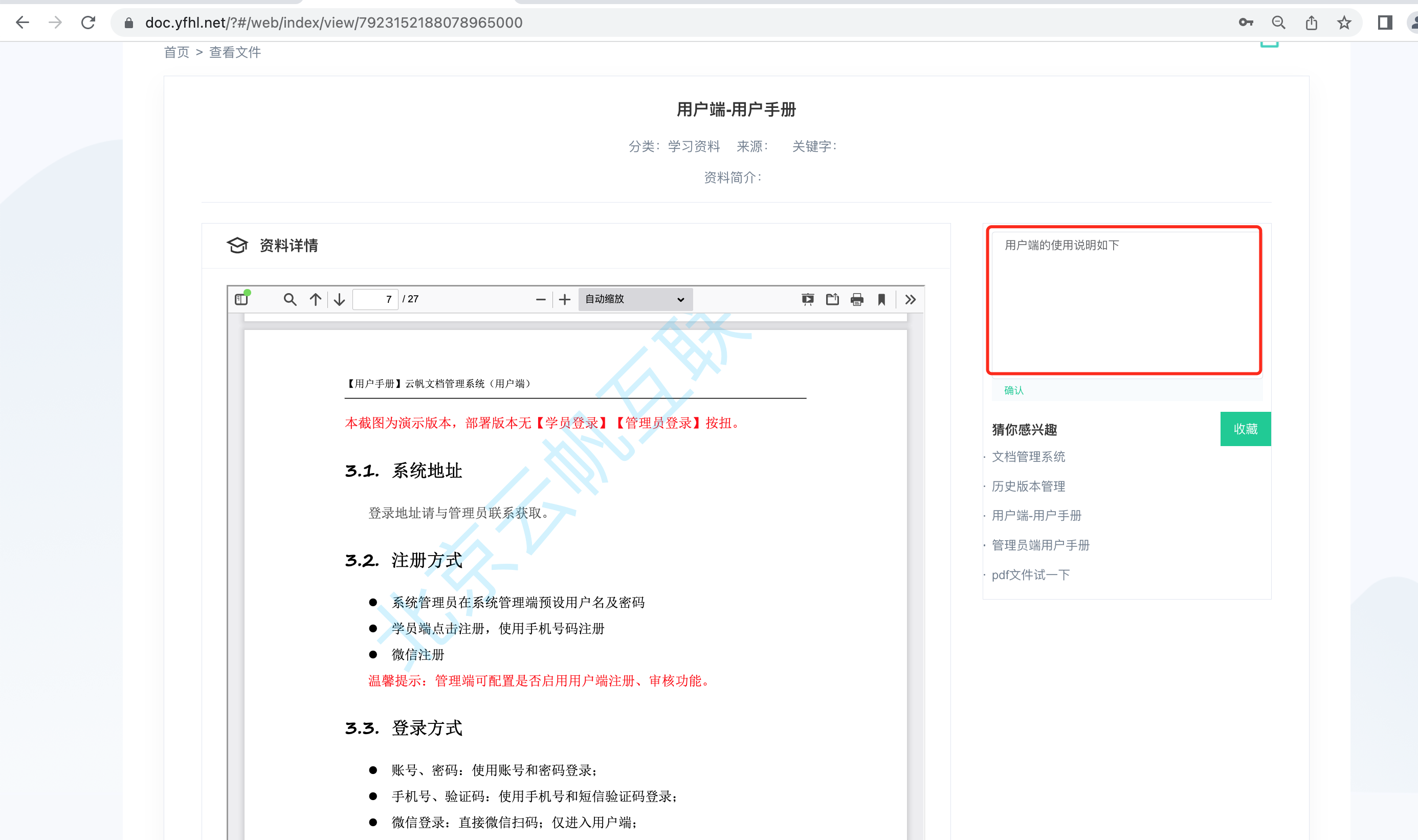
Task: Click the 猜你感兴趣 section heading
Action: [1024, 430]
